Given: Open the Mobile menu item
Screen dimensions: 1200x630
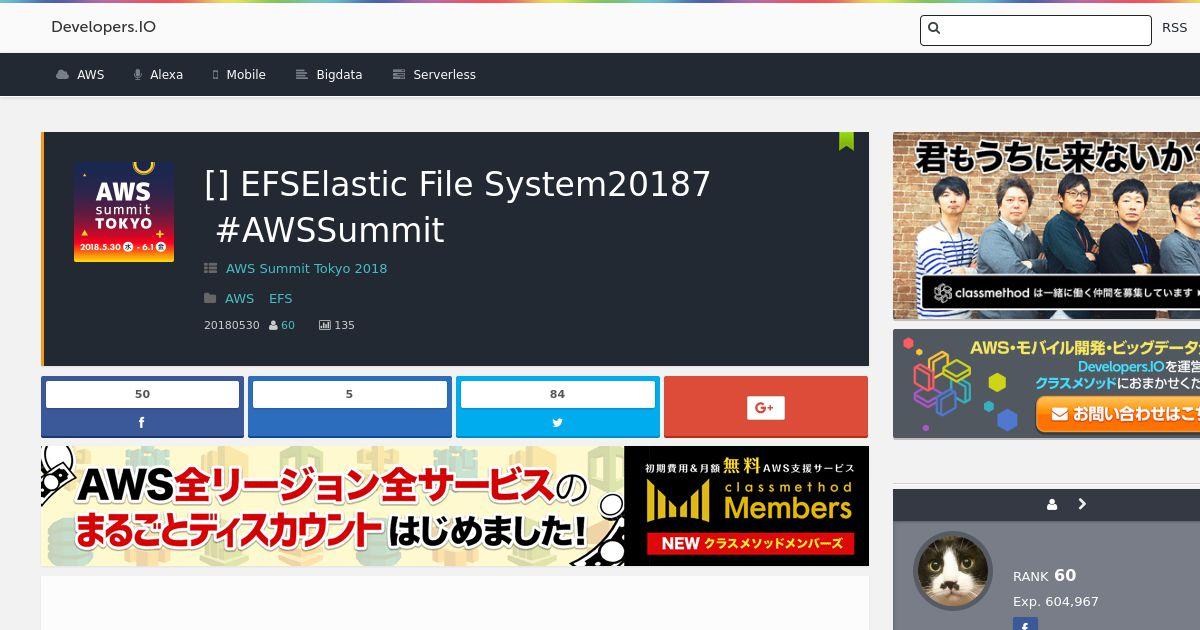Looking at the screenshot, I should (239, 75).
